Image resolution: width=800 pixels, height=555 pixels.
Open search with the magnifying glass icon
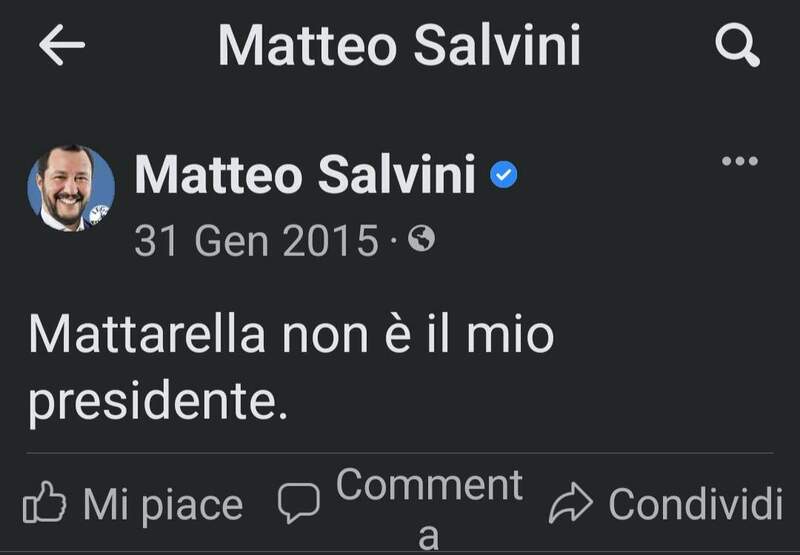(x=738, y=46)
